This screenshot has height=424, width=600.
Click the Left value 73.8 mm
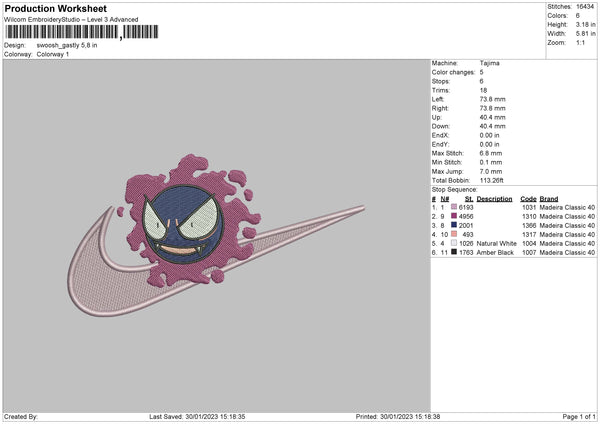[x=492, y=99]
